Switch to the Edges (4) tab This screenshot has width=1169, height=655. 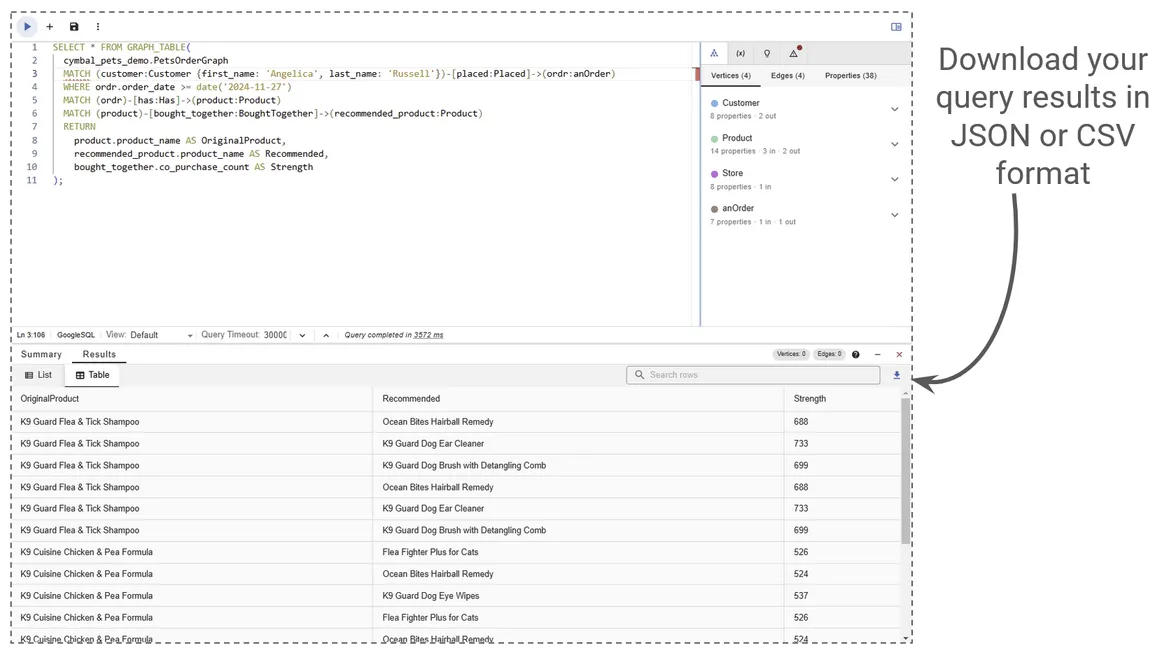click(x=787, y=75)
